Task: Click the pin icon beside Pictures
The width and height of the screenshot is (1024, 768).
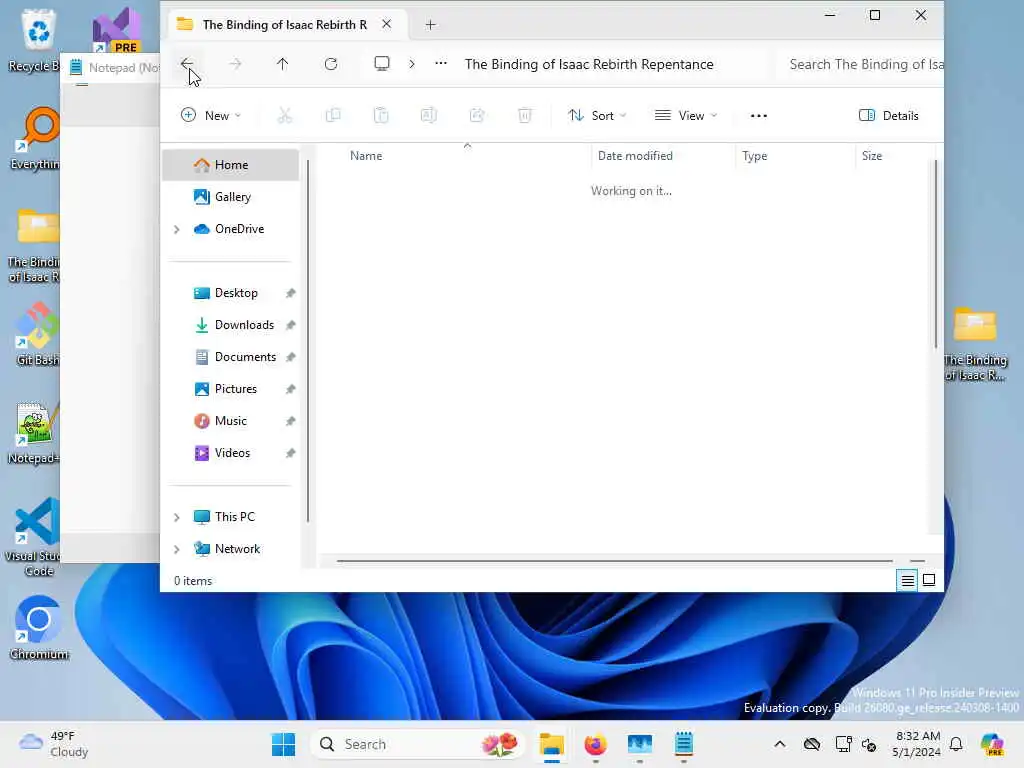Action: tap(291, 389)
